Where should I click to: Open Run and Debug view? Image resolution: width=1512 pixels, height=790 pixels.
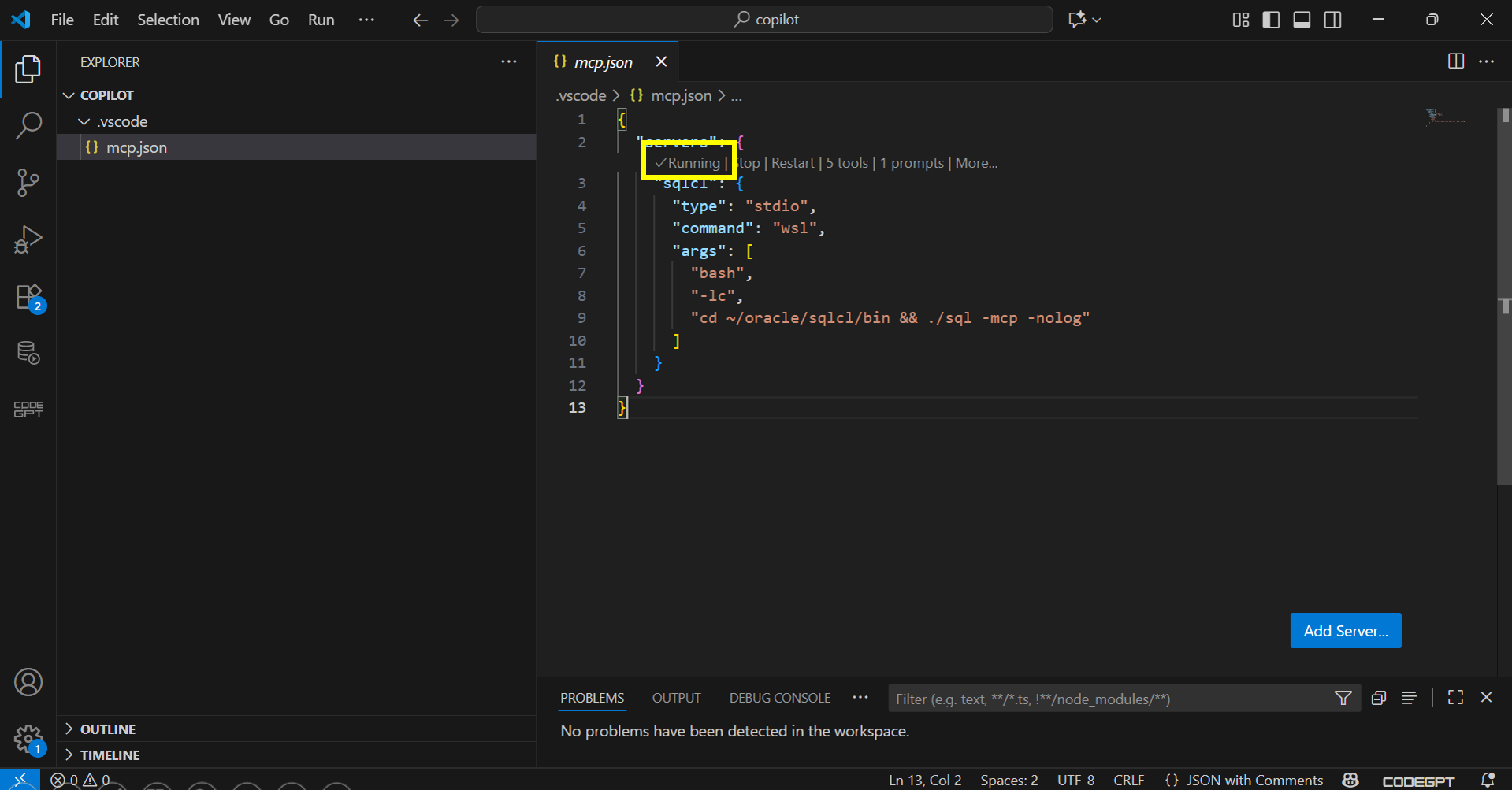pos(28,239)
